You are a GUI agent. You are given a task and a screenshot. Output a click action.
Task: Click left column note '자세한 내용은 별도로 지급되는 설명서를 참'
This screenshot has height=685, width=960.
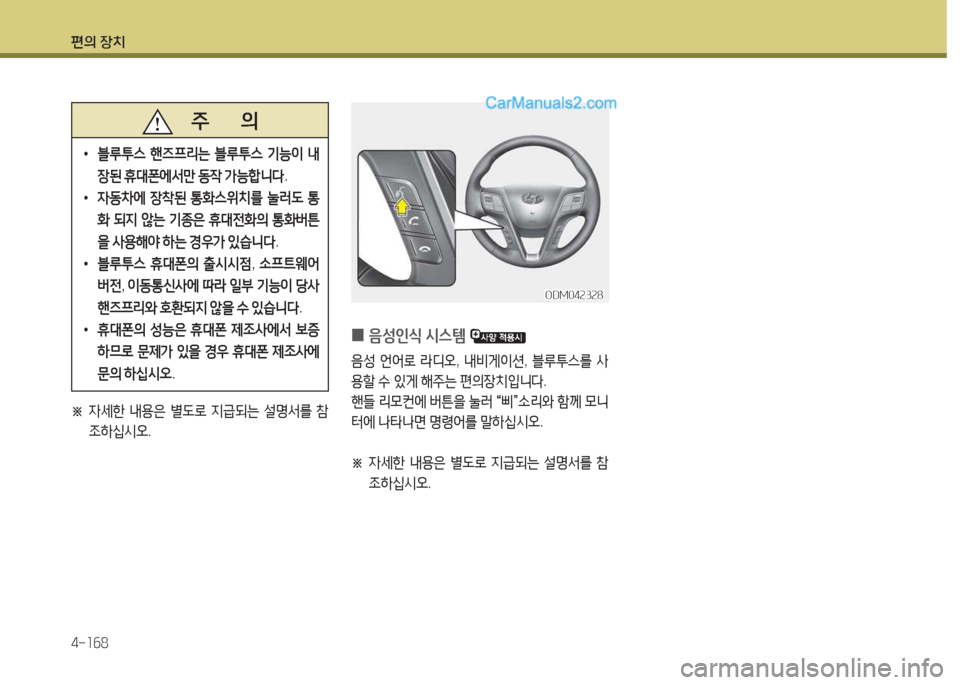click(x=208, y=411)
